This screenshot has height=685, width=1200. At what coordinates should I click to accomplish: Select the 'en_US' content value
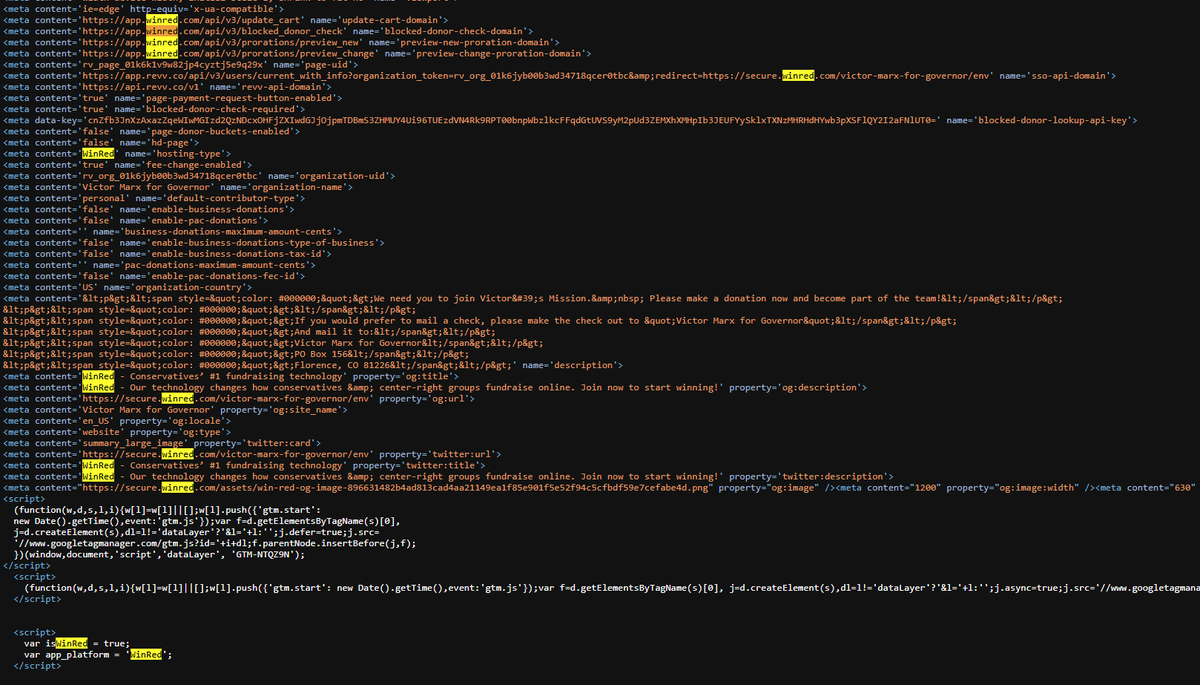point(97,420)
